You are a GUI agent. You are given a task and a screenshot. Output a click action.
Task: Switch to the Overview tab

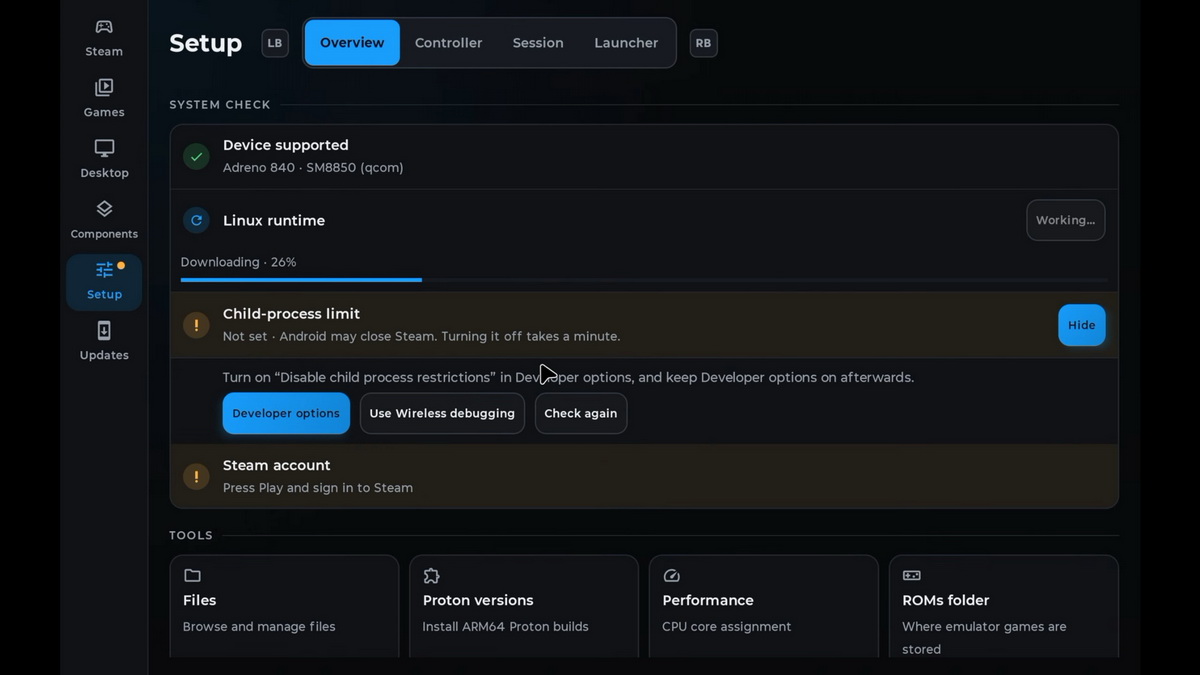point(352,43)
